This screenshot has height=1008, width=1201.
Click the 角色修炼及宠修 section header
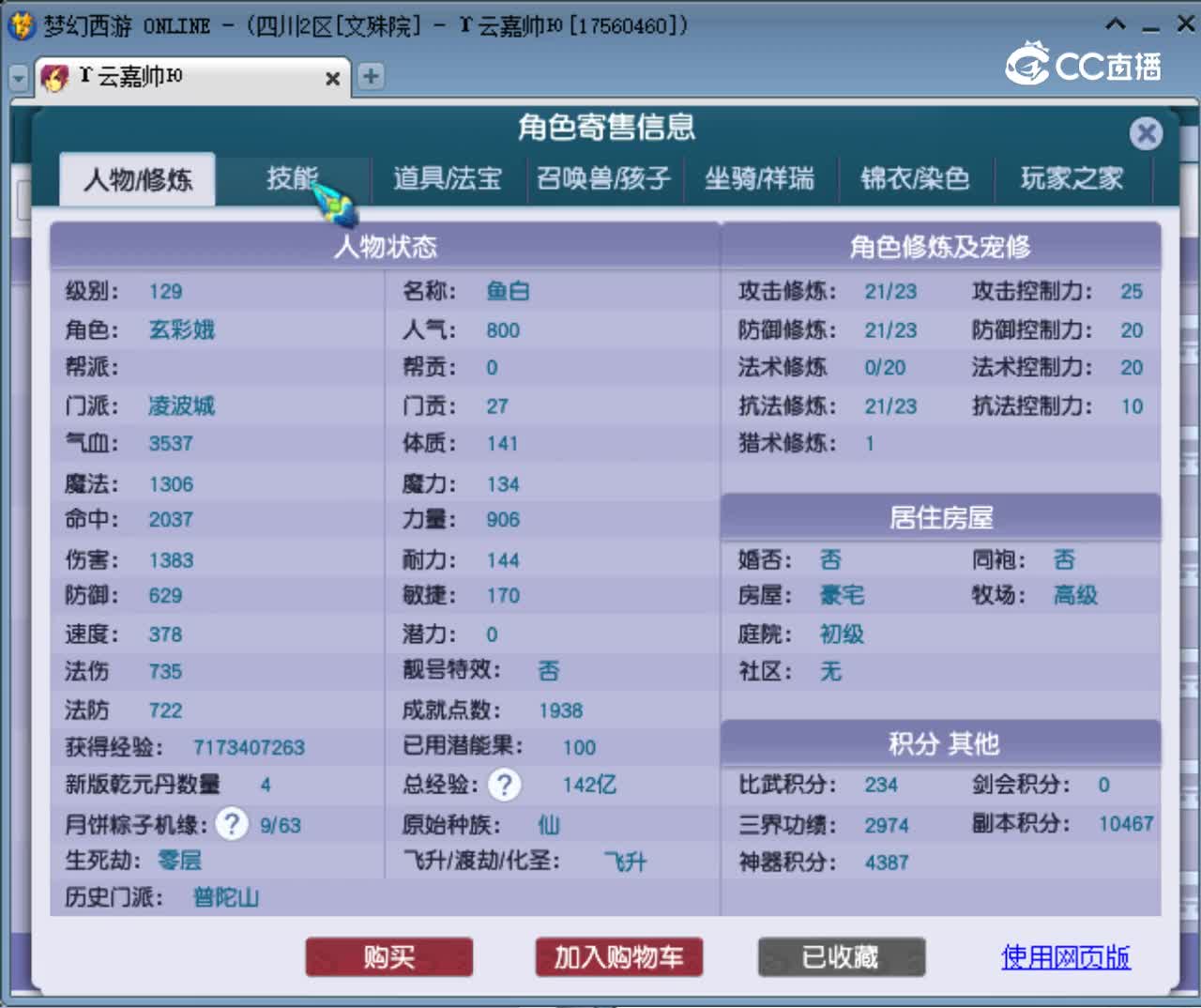[941, 246]
